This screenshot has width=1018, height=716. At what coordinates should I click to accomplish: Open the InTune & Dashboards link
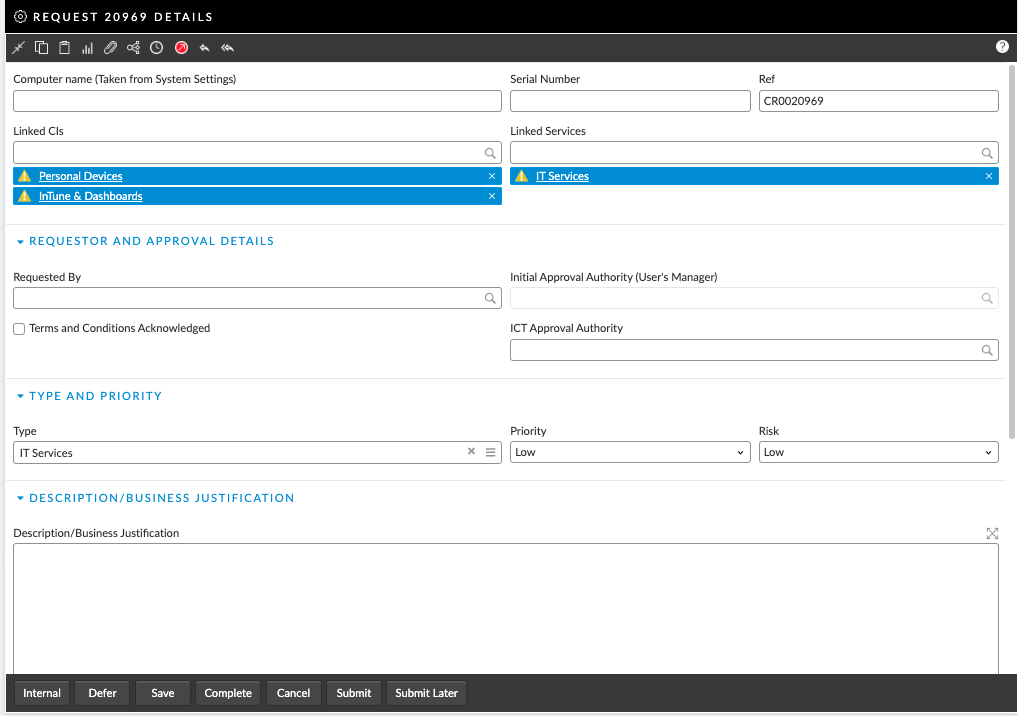pos(90,196)
